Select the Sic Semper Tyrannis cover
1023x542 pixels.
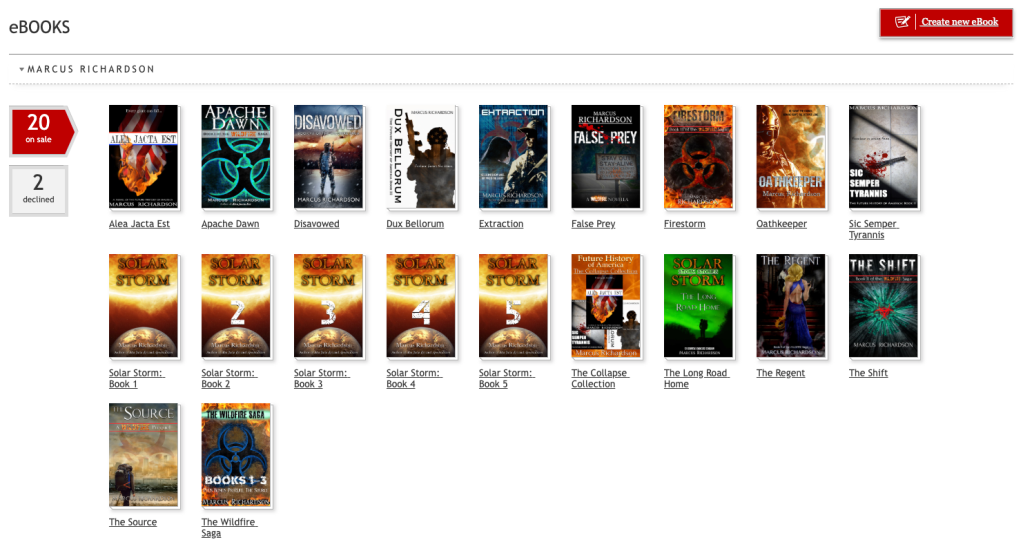pyautogui.click(x=883, y=156)
